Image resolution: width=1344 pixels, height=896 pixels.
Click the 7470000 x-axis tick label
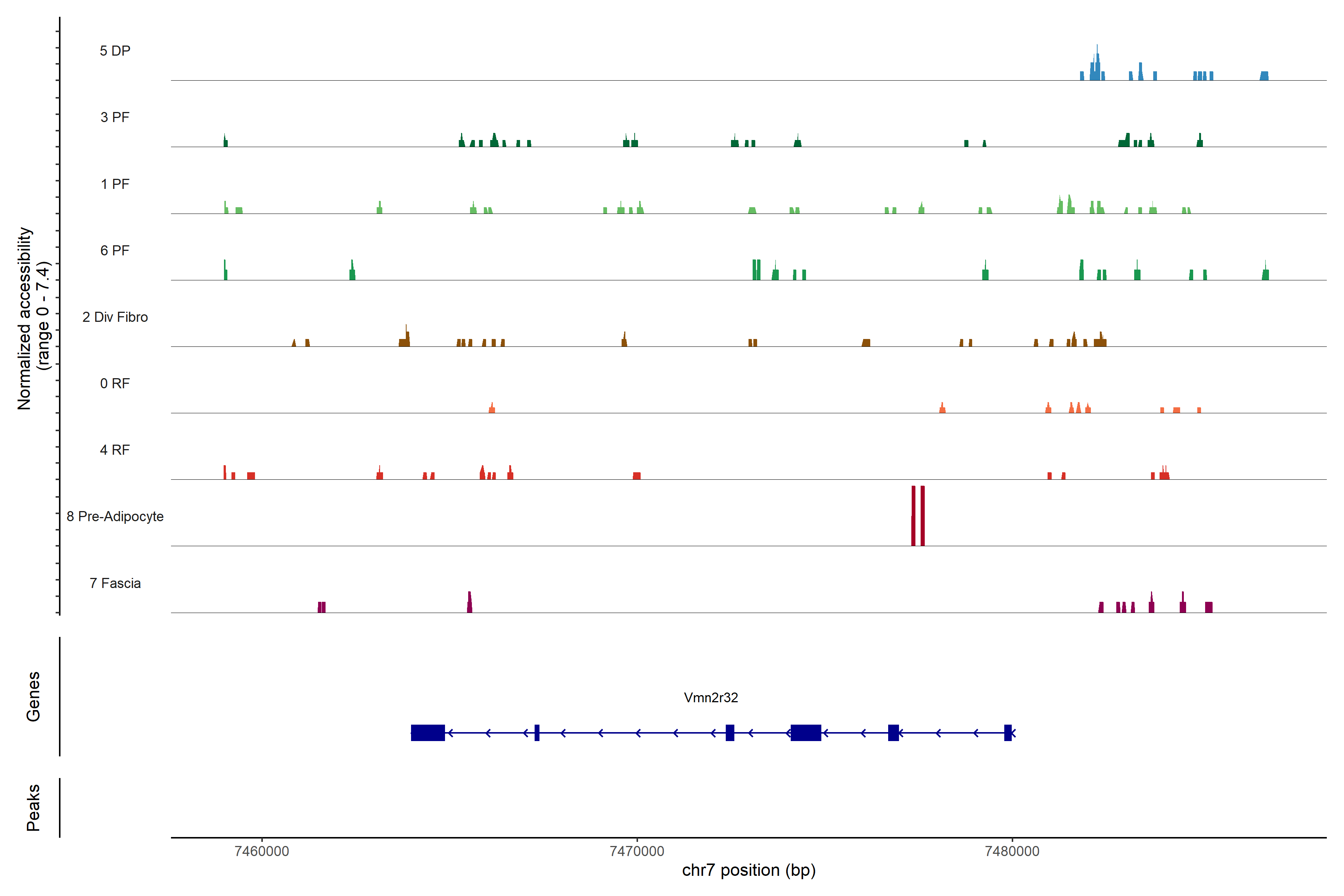[637, 851]
